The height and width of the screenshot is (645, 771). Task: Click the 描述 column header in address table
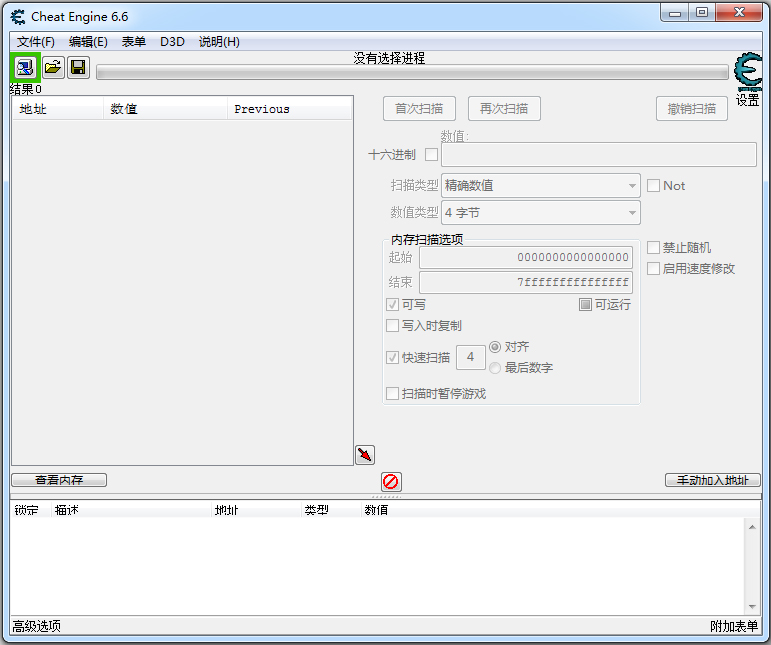131,510
